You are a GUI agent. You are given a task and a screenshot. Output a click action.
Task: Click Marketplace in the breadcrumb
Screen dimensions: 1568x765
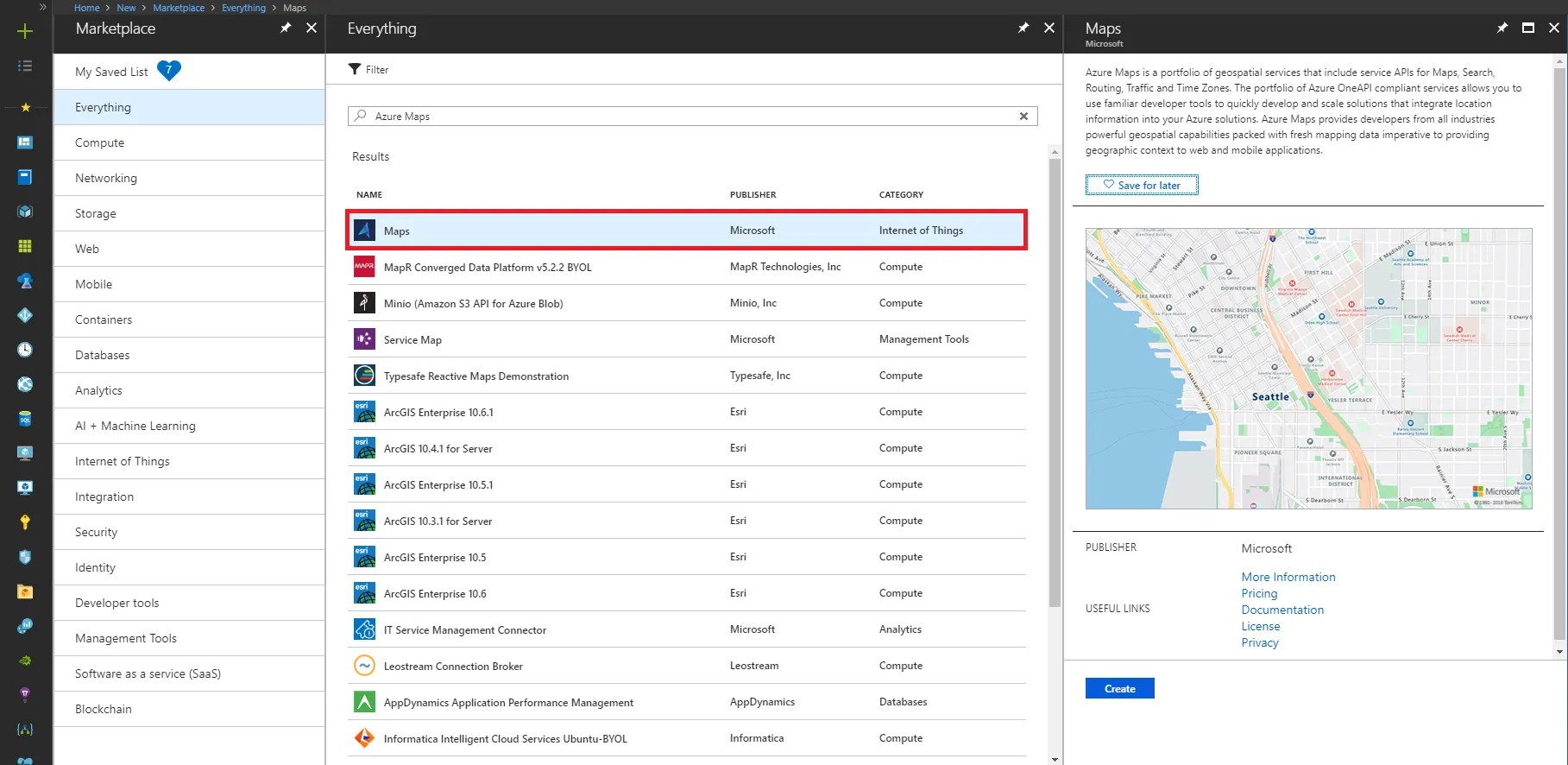point(179,8)
